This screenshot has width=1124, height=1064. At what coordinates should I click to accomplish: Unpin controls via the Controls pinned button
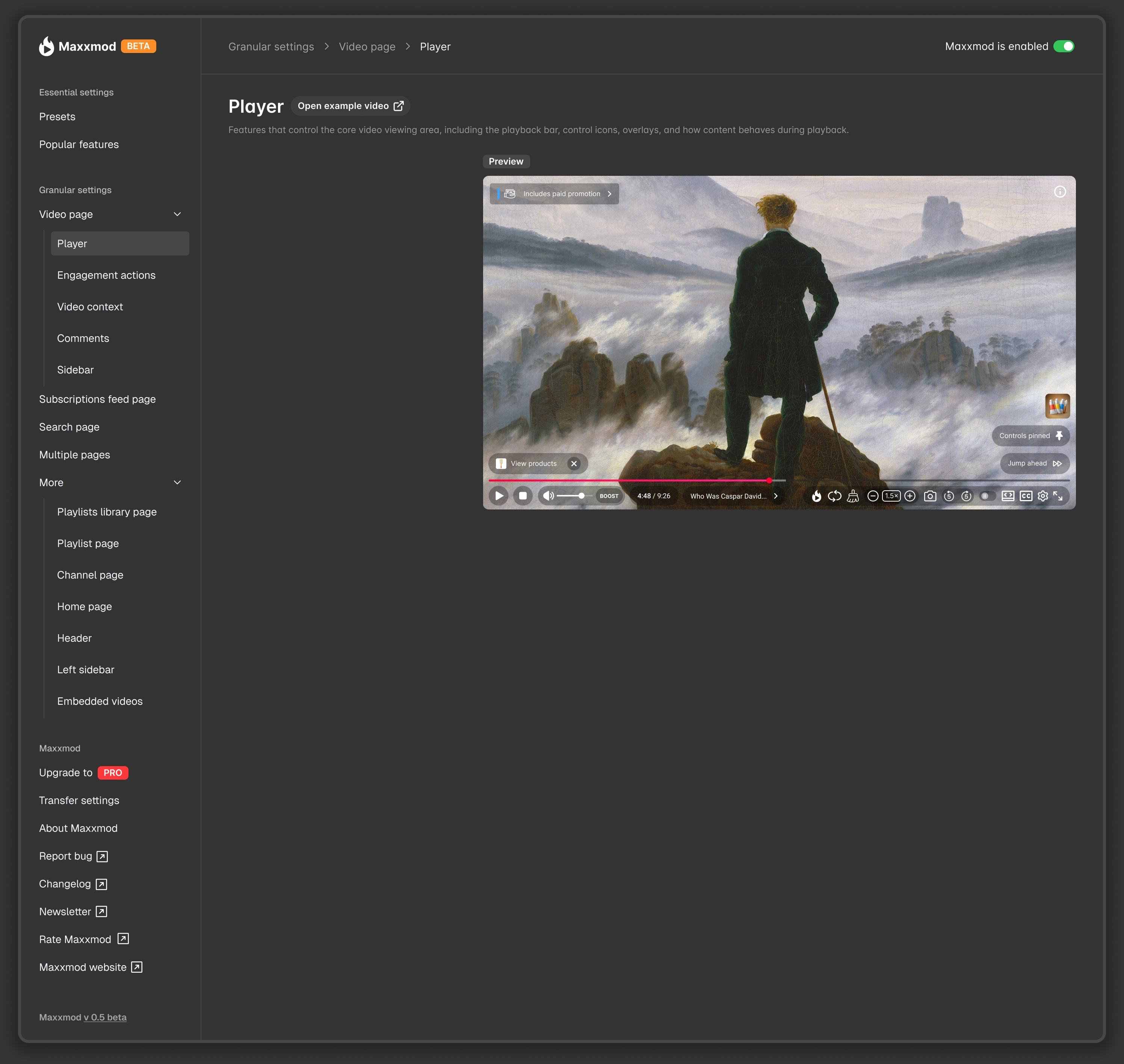coord(1031,435)
